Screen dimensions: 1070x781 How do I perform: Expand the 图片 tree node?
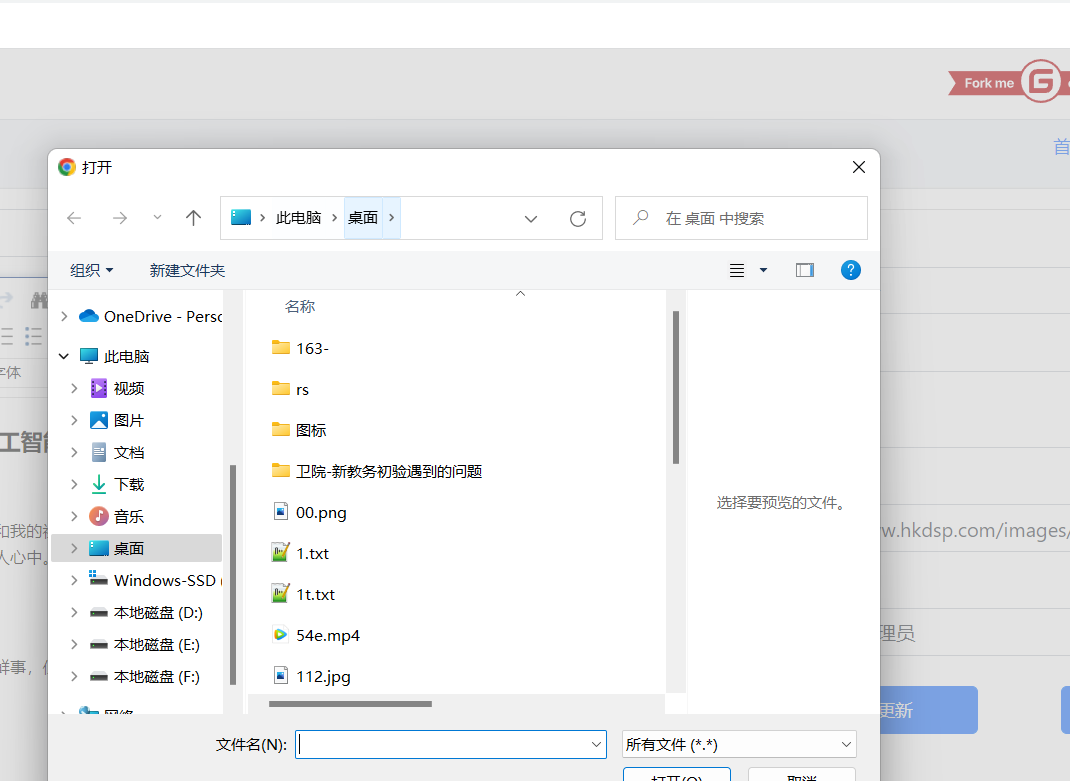tap(74, 420)
